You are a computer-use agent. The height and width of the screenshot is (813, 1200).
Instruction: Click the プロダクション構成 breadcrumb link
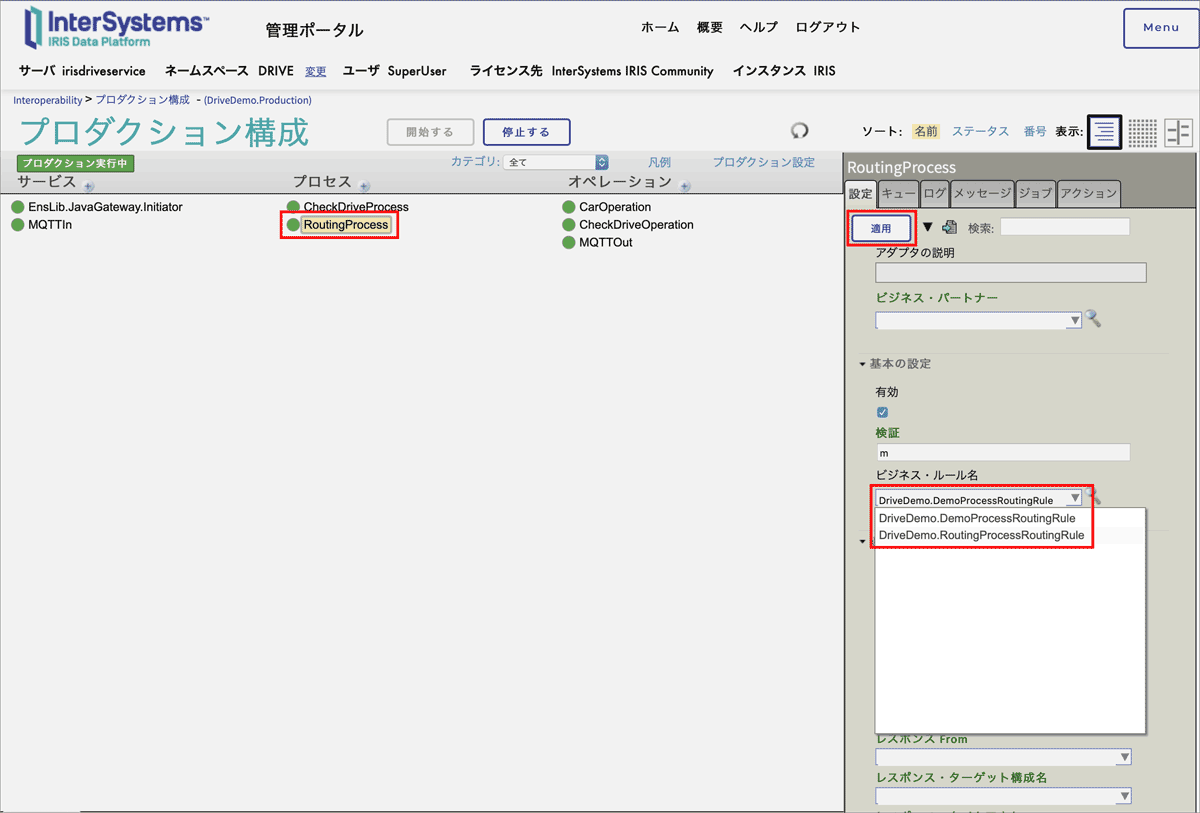pos(142,100)
